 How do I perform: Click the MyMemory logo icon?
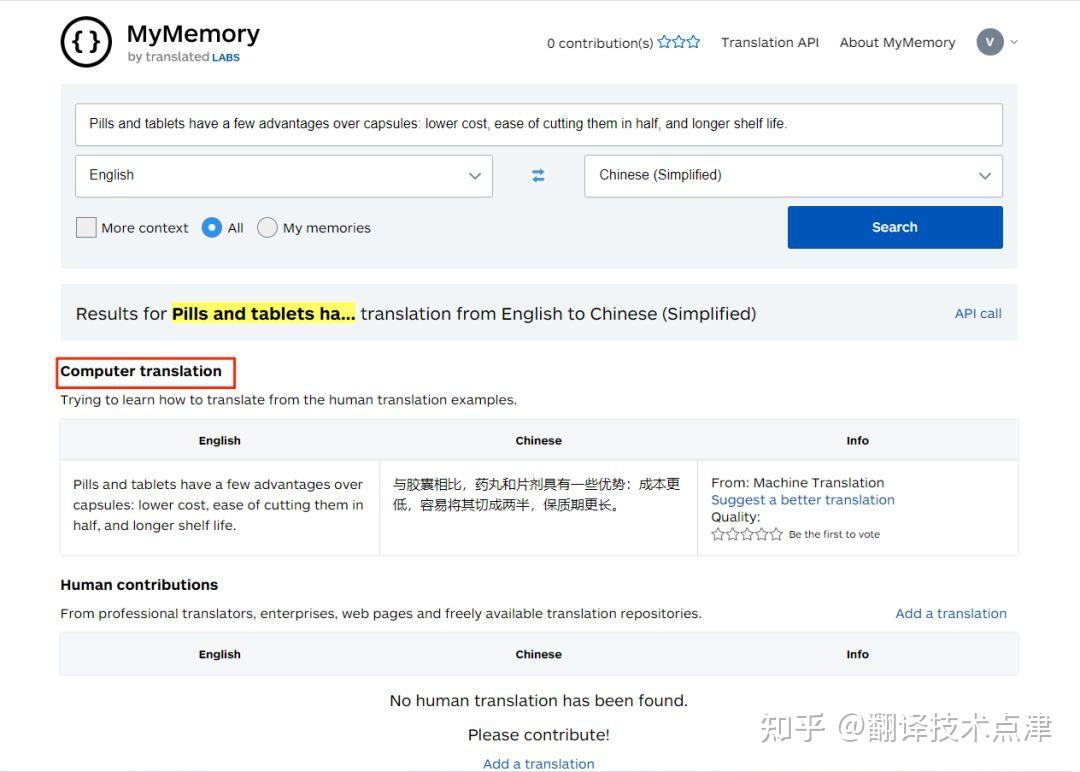pos(86,42)
